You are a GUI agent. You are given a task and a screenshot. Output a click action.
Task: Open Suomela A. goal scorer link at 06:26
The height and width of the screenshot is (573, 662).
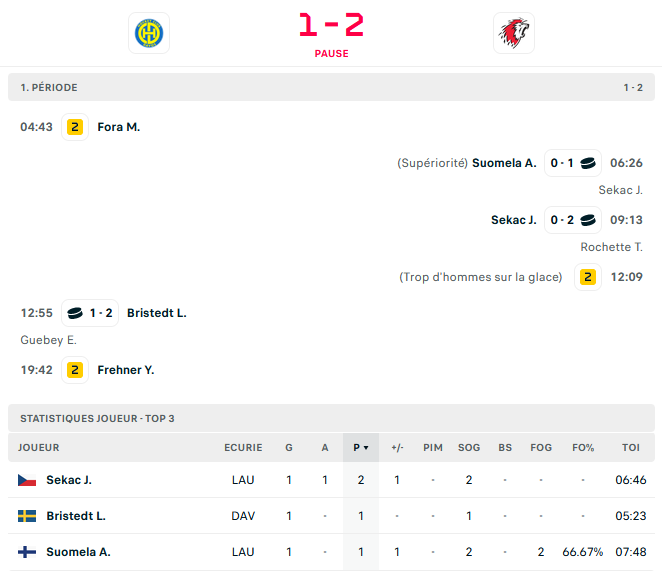(x=504, y=163)
